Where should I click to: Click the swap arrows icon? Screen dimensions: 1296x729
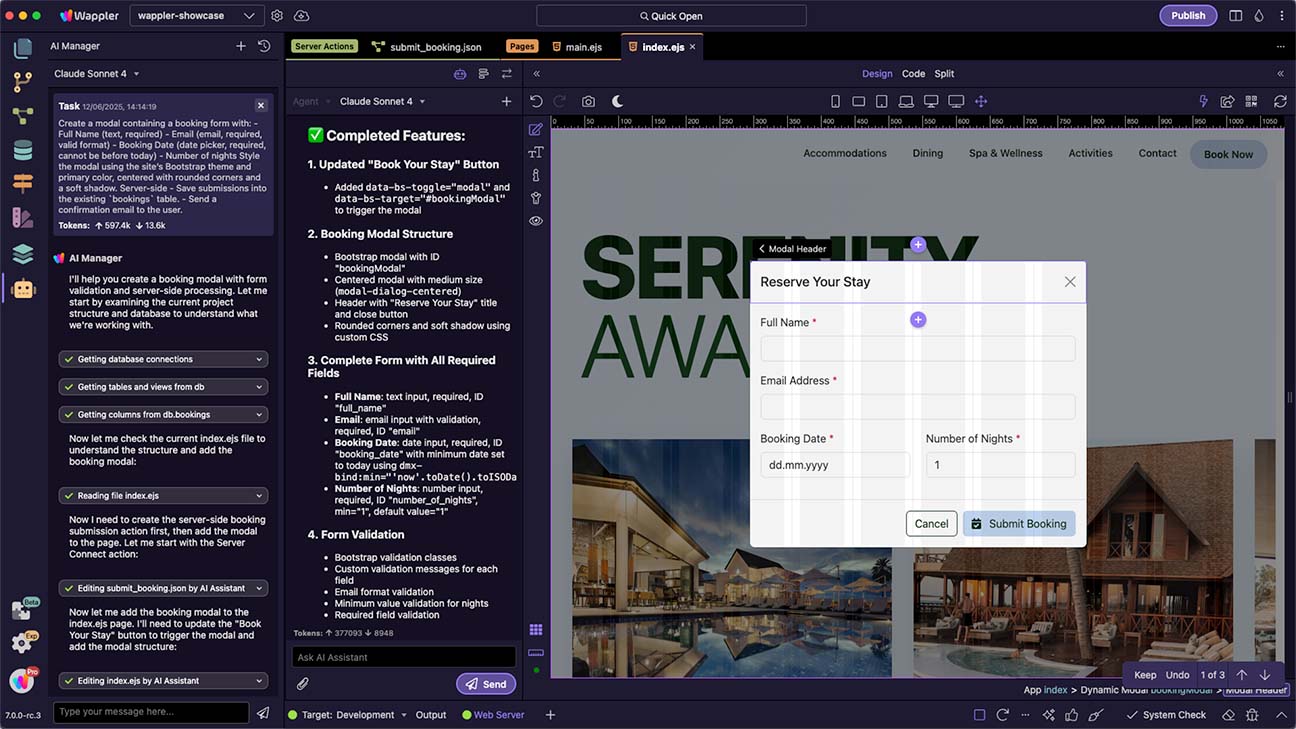507,74
